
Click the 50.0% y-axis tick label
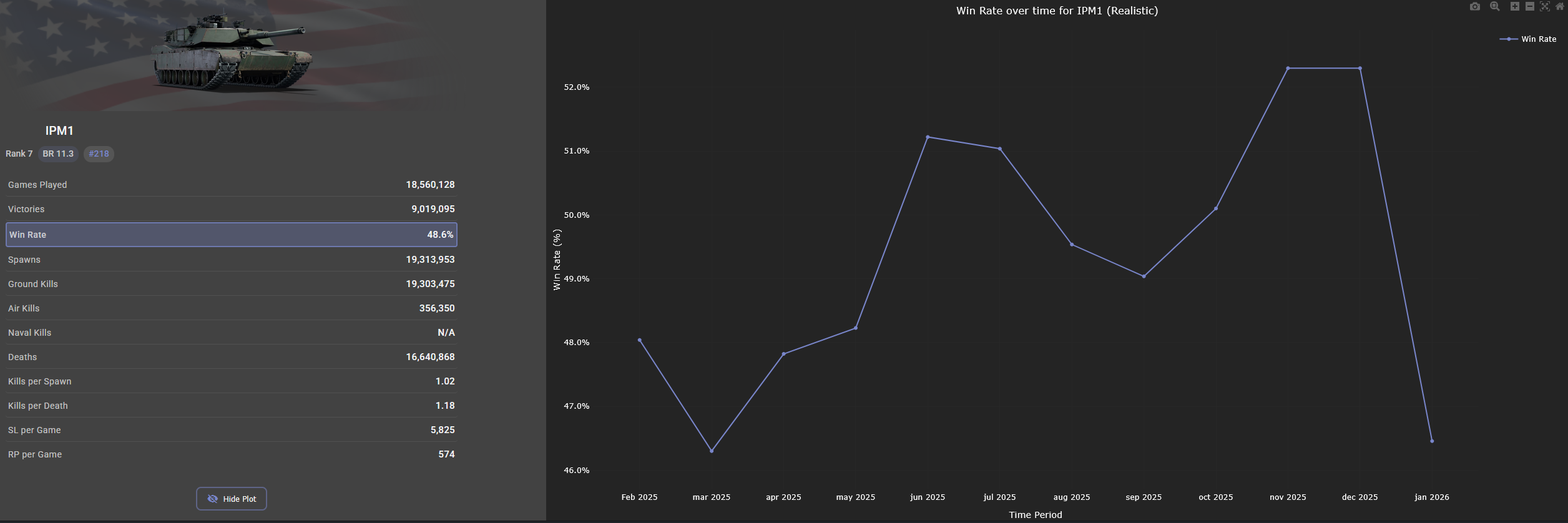(577, 215)
